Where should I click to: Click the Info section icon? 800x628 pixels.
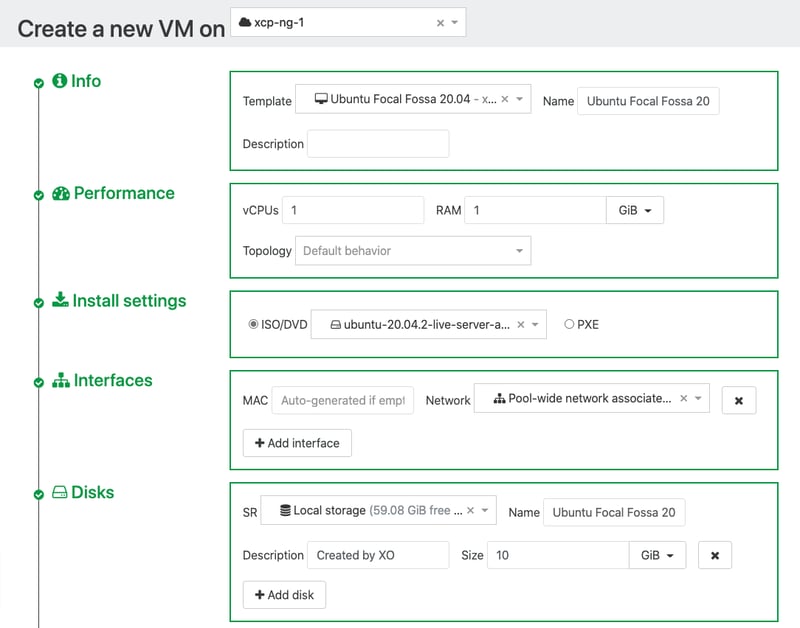point(59,81)
